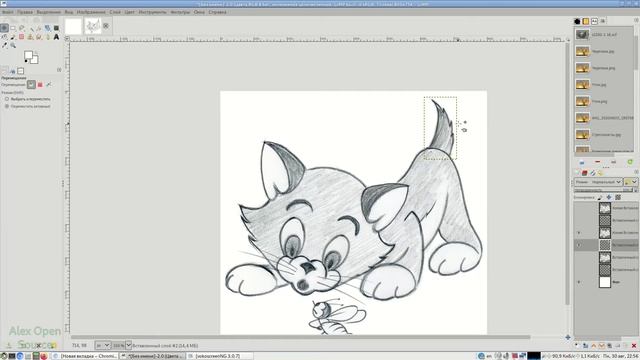640x360 pixels.
Task: Set Move tool to affect paths
Action: 49,84
